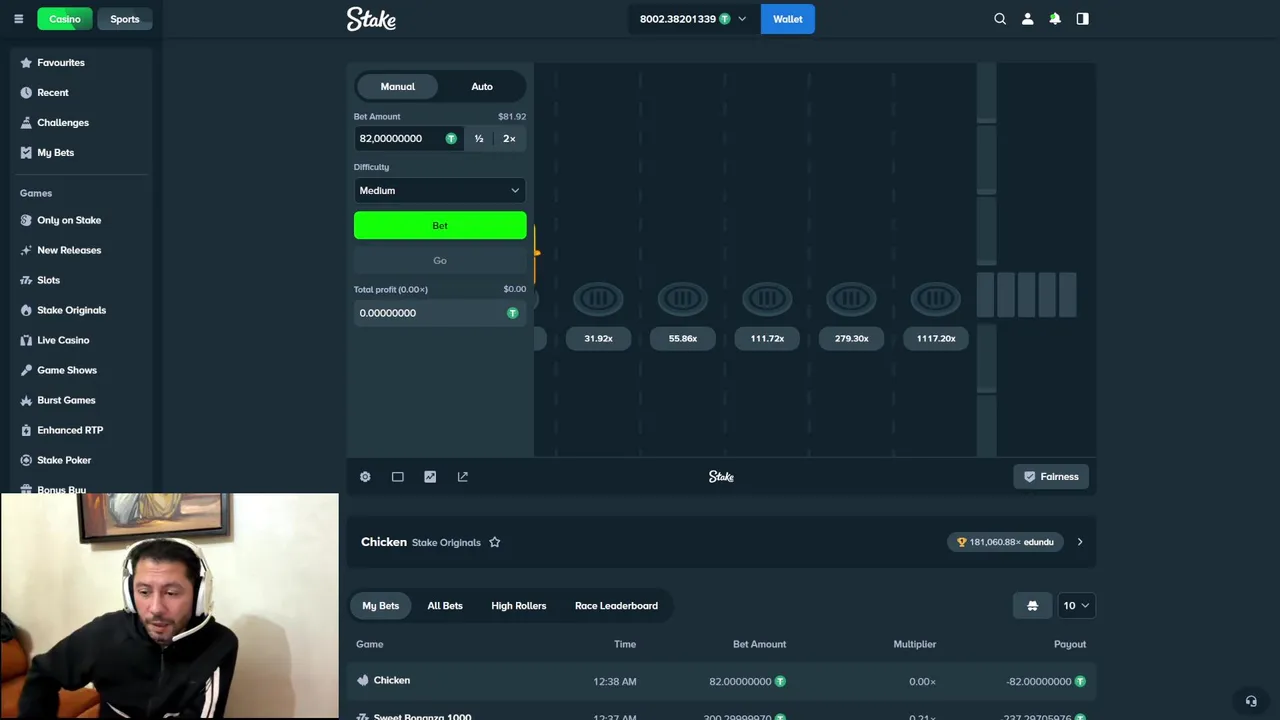Open the rows-per-page 10 dropdown
Viewport: 1280px width, 720px height.
click(x=1076, y=605)
